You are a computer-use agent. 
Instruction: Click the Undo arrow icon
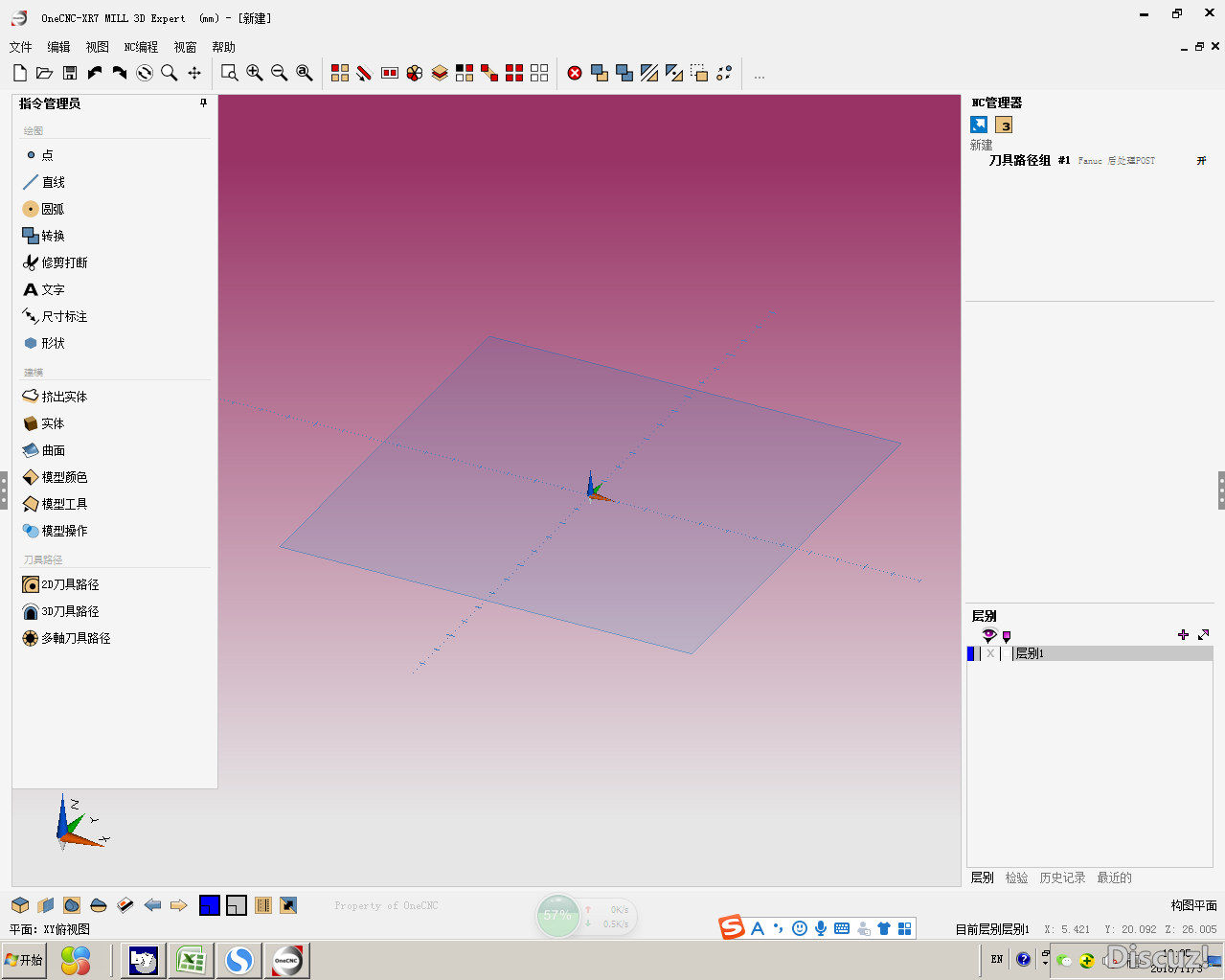[95, 73]
